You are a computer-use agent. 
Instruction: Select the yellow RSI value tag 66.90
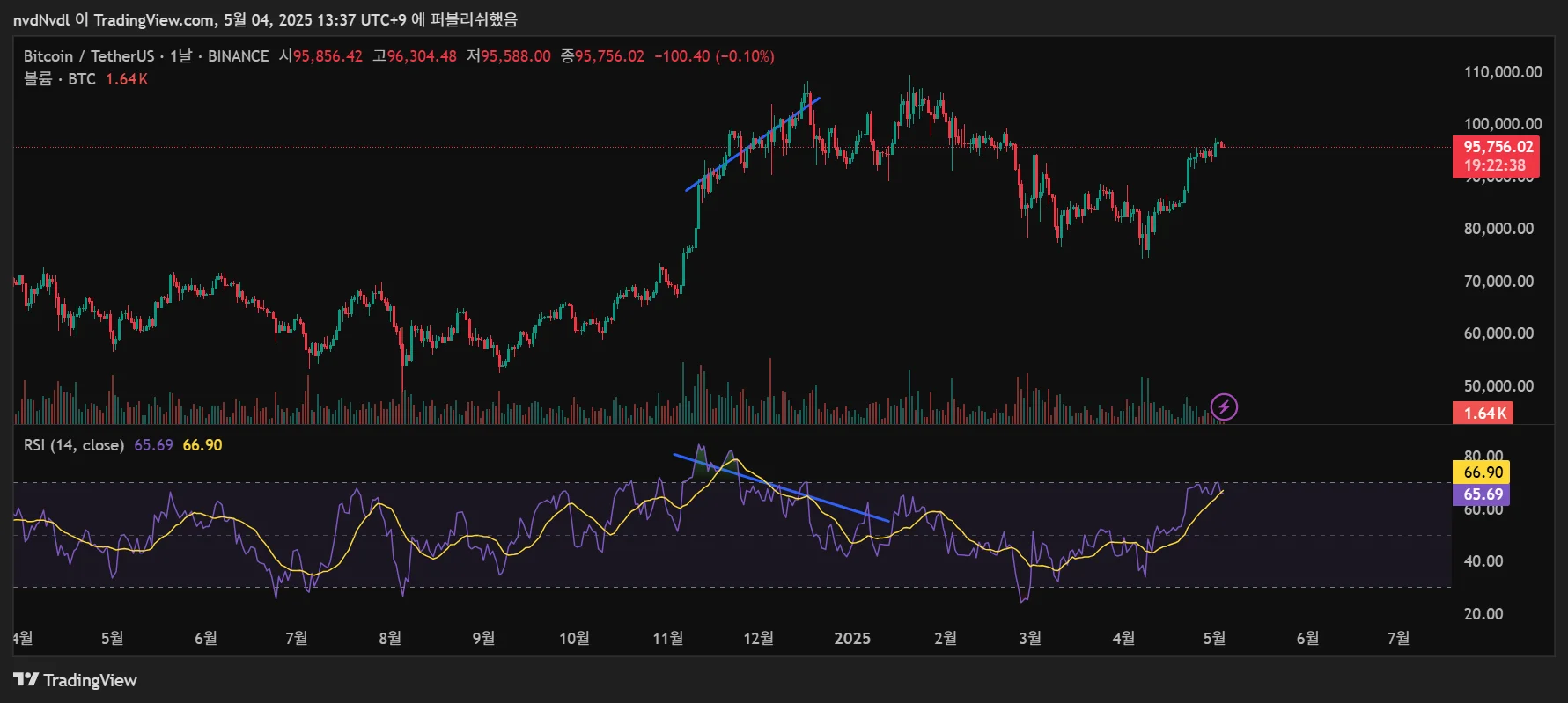click(x=1483, y=472)
